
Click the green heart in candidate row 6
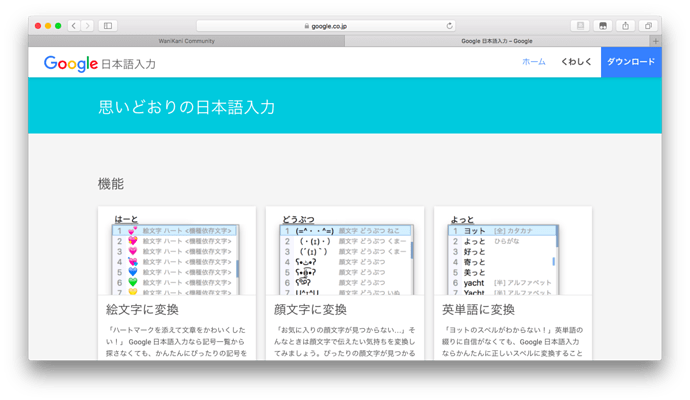point(132,282)
